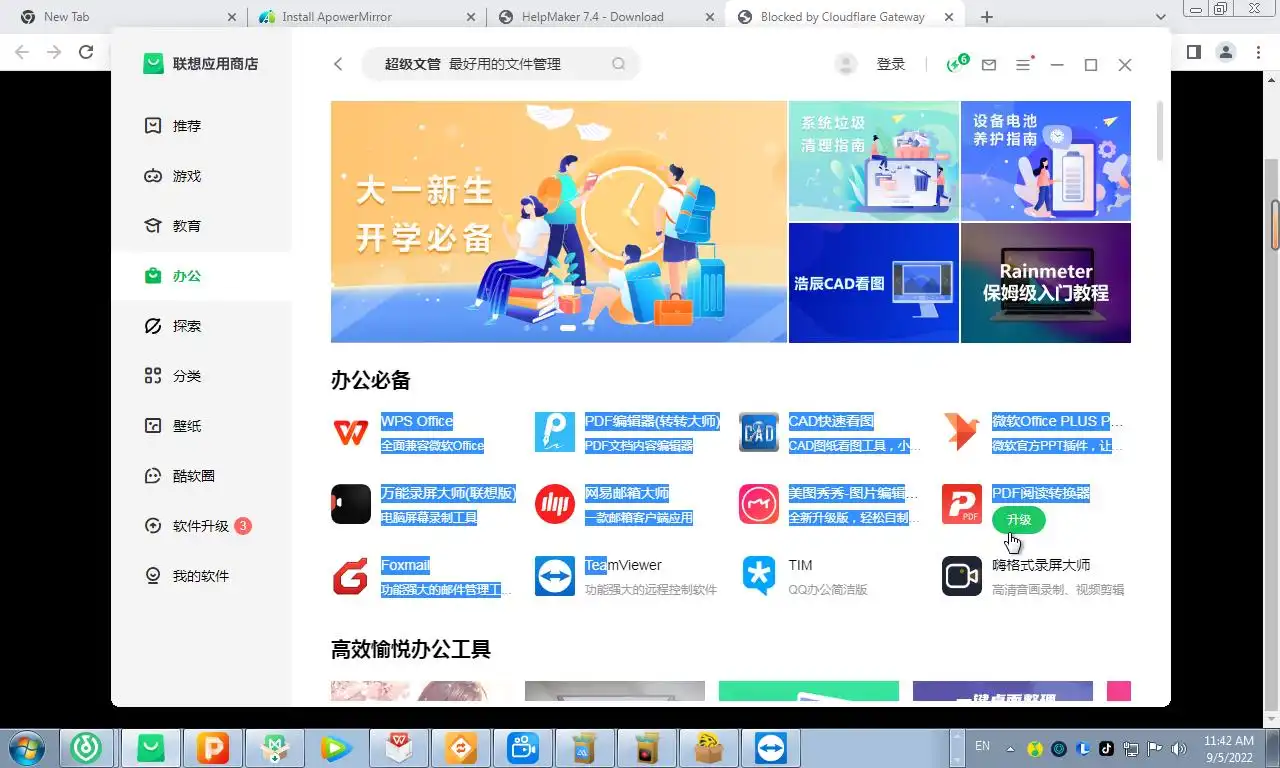Open the browser tab search dropdown
1280x768 pixels.
[1160, 17]
